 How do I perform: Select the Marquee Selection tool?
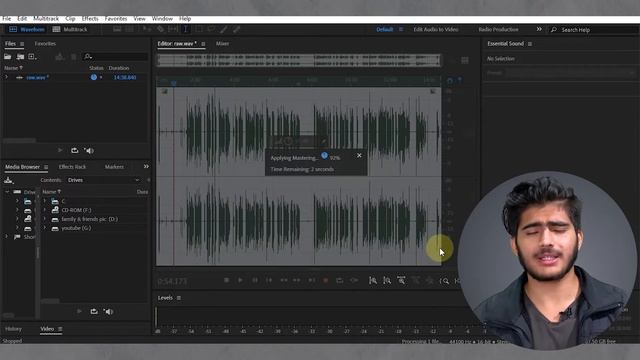[x=199, y=29]
